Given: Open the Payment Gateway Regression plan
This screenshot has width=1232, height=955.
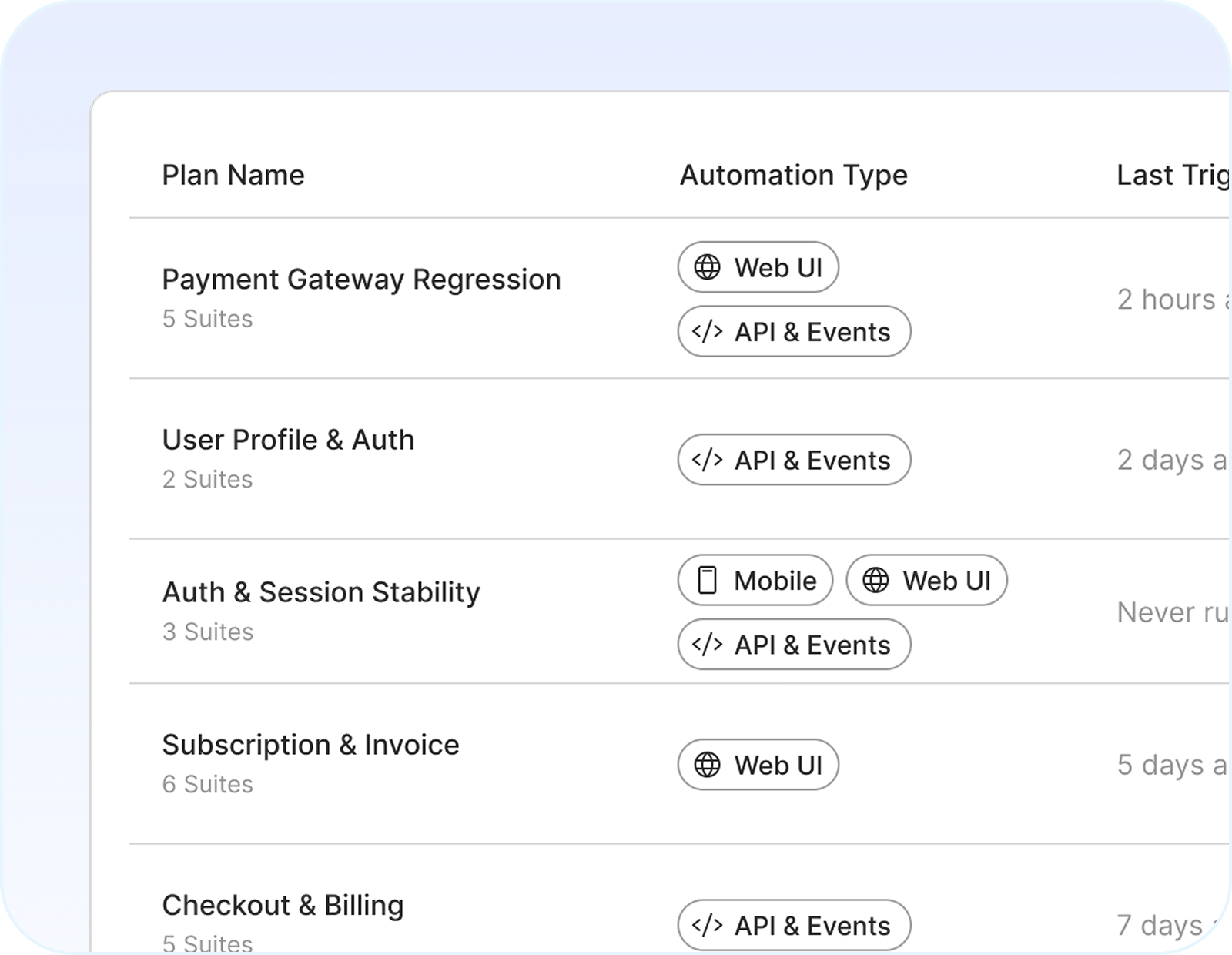Looking at the screenshot, I should [x=361, y=280].
